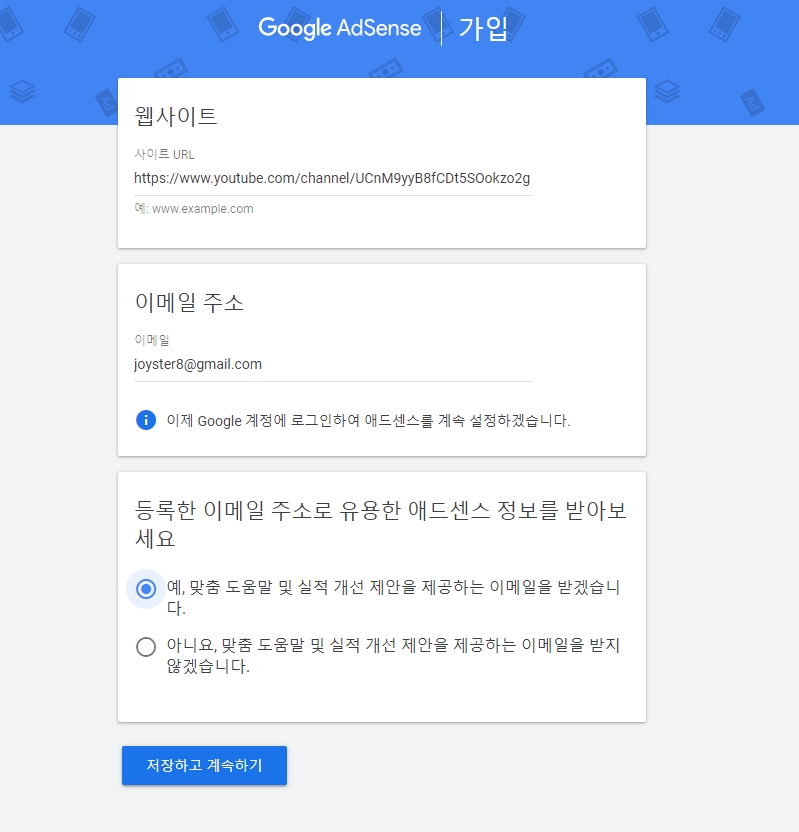Image resolution: width=799 pixels, height=832 pixels.
Task: Click the 등록한 이메일 주소로 heading
Action: 380,524
